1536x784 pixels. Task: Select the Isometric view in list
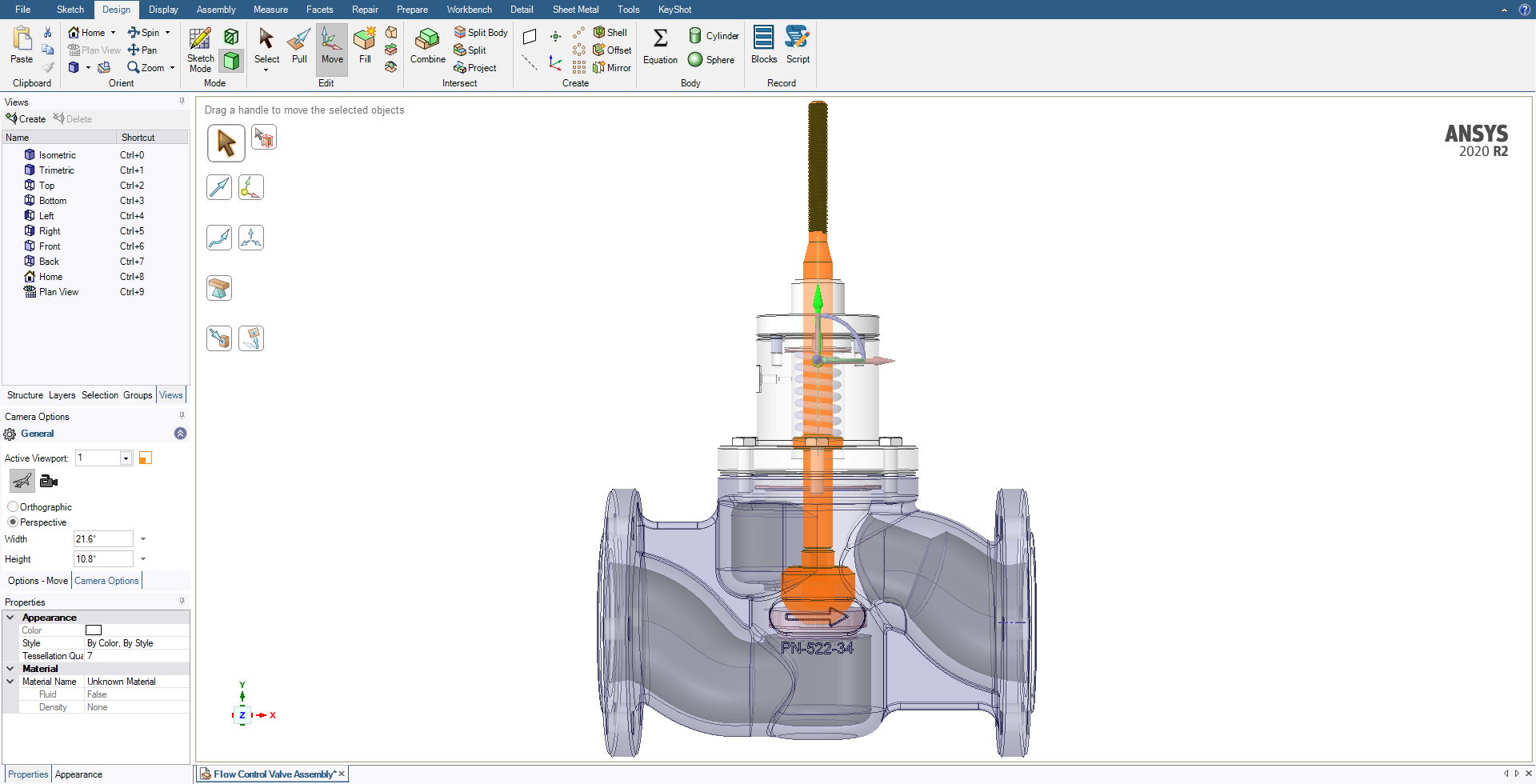(x=57, y=155)
